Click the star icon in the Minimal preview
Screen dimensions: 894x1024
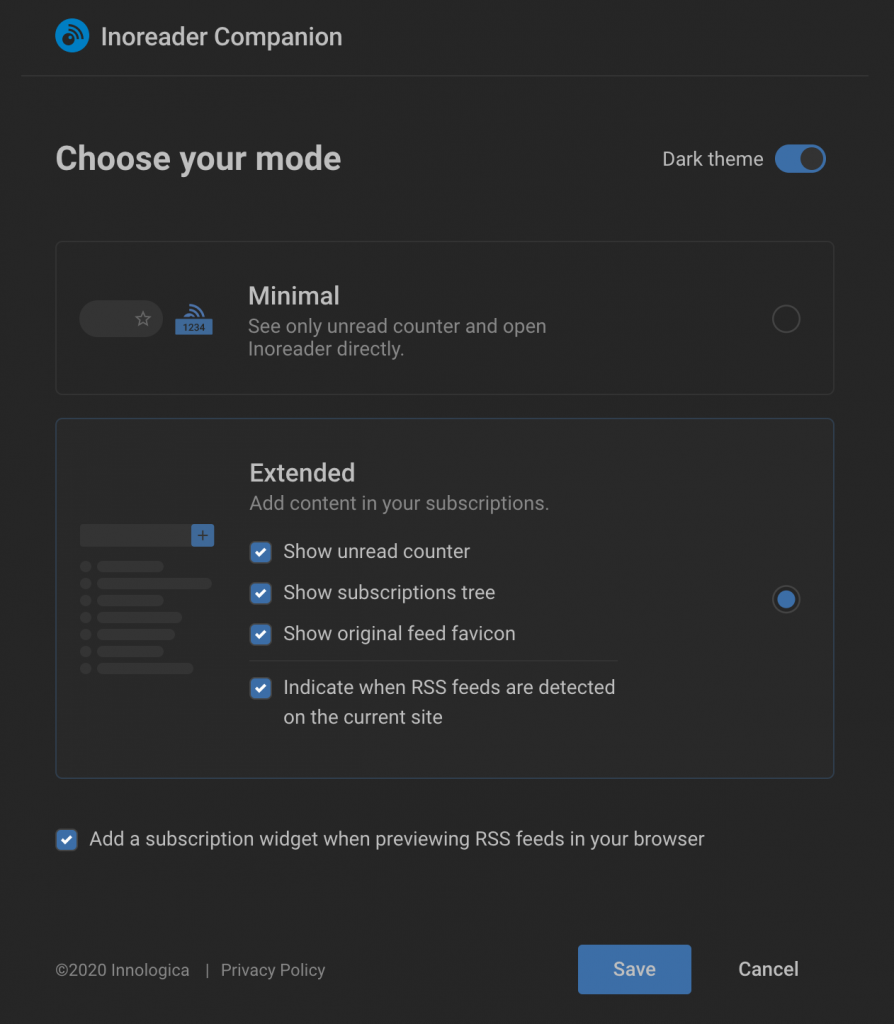point(144,318)
